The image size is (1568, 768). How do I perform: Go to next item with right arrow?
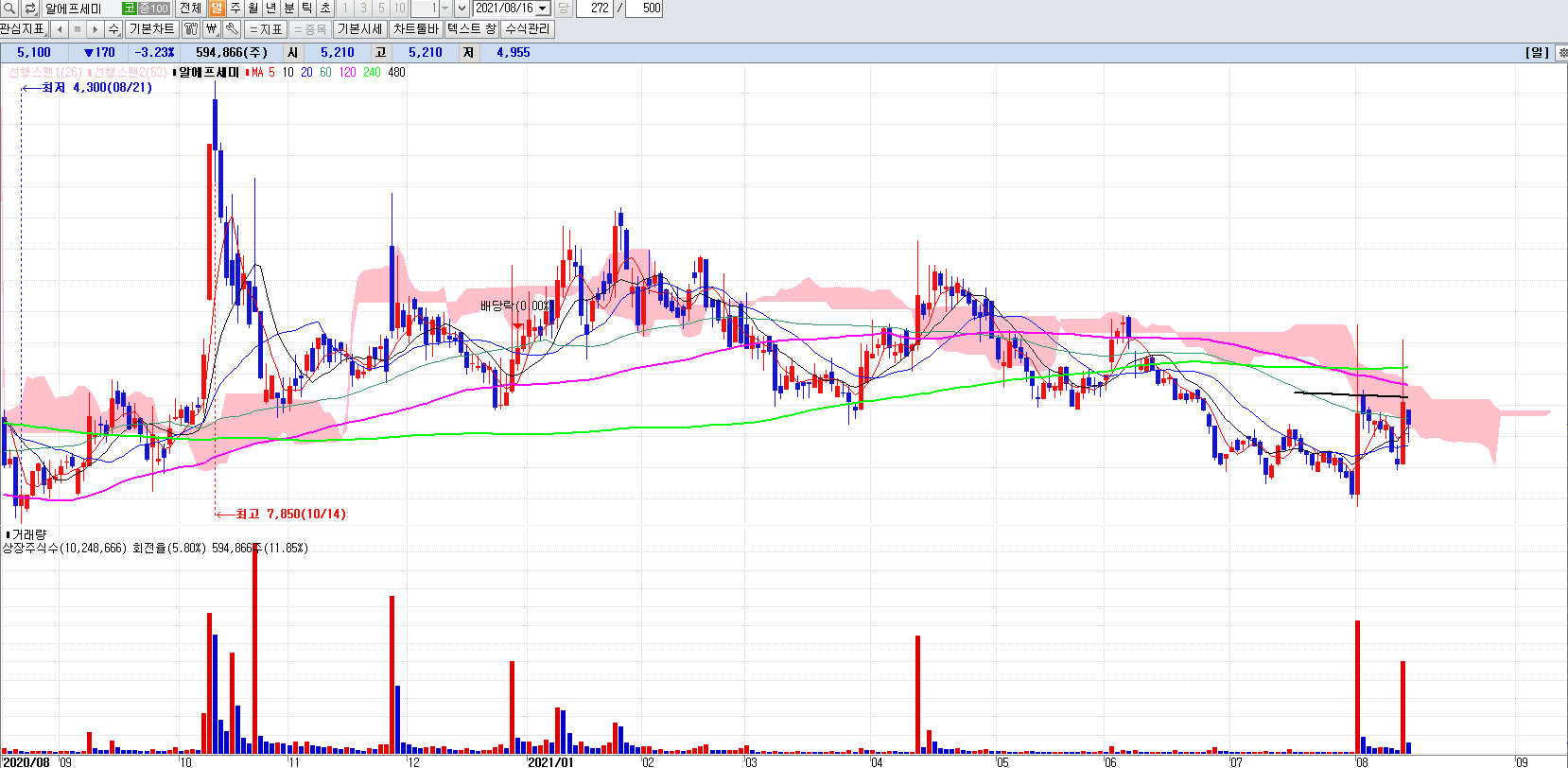[x=96, y=29]
